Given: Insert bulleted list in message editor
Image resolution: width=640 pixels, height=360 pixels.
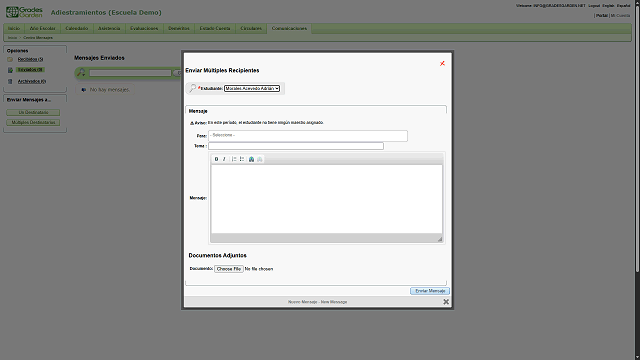Looking at the screenshot, I should pos(242,159).
